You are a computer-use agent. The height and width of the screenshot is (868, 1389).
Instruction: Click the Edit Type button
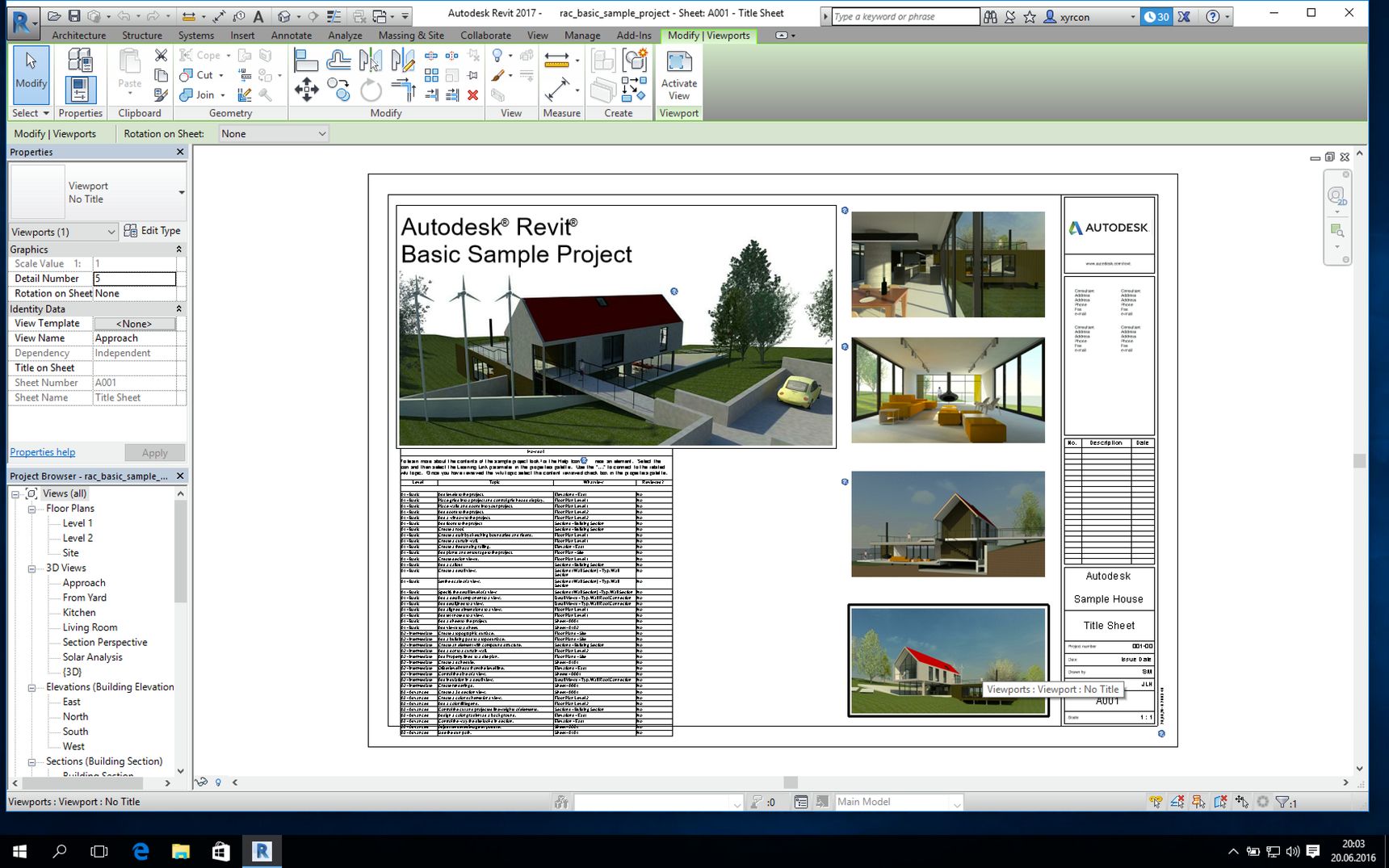click(x=153, y=231)
